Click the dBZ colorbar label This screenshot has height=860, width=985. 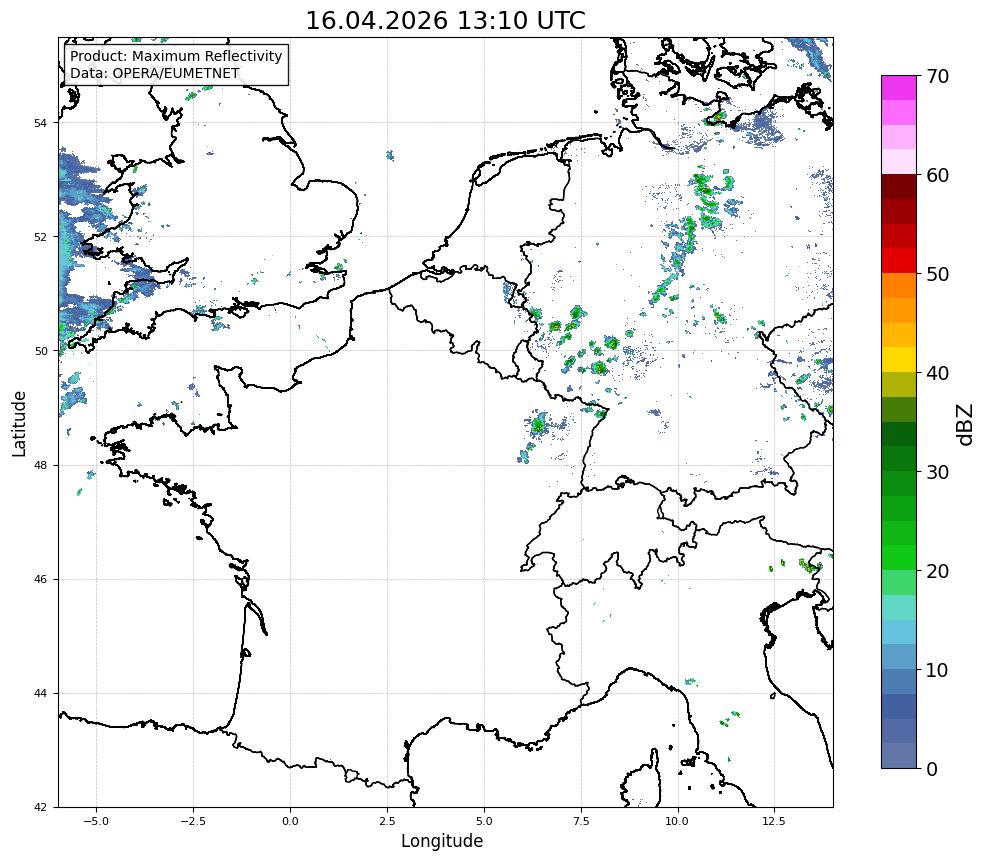pyautogui.click(x=966, y=424)
